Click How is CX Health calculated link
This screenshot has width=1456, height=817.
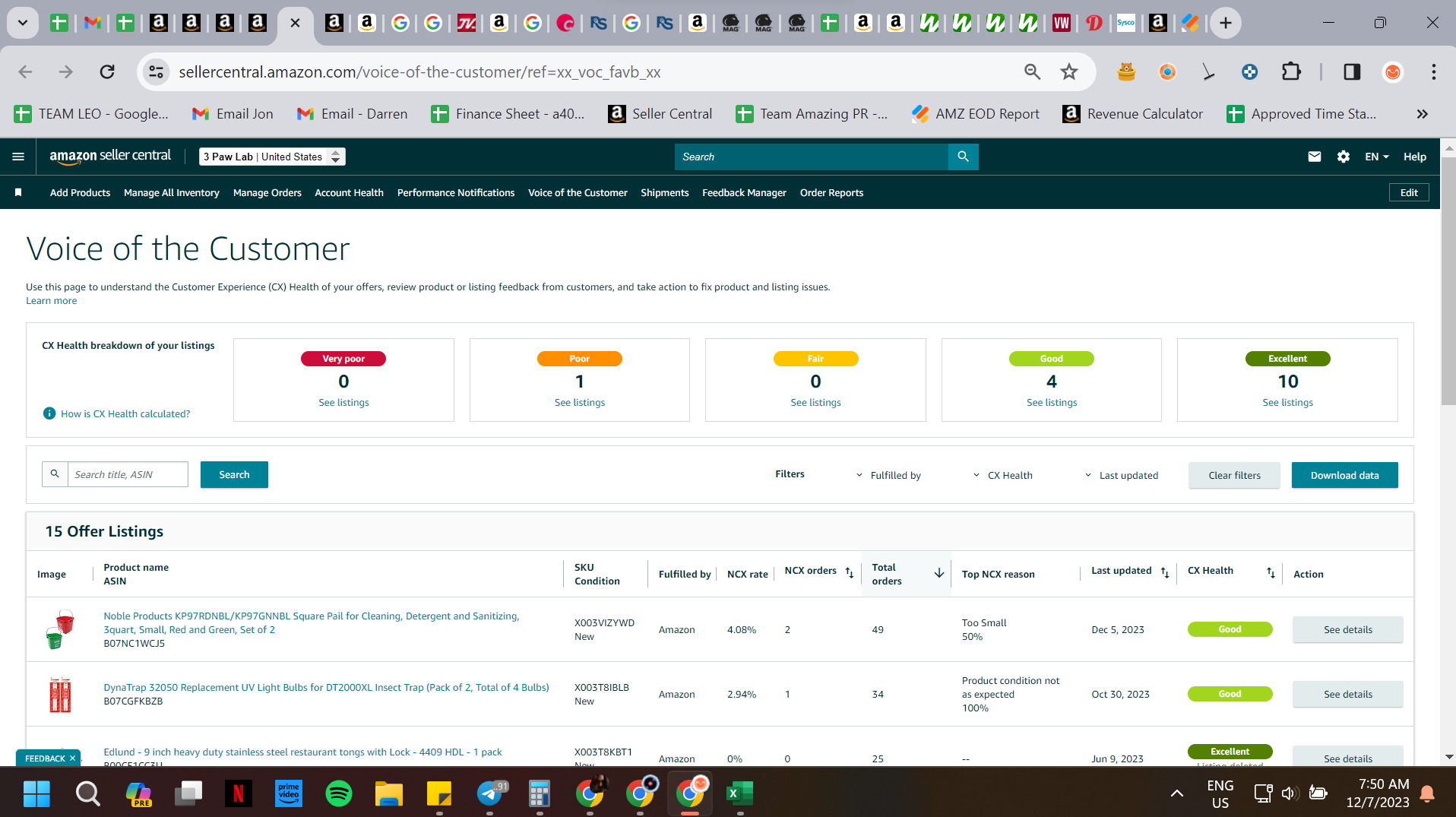click(125, 414)
